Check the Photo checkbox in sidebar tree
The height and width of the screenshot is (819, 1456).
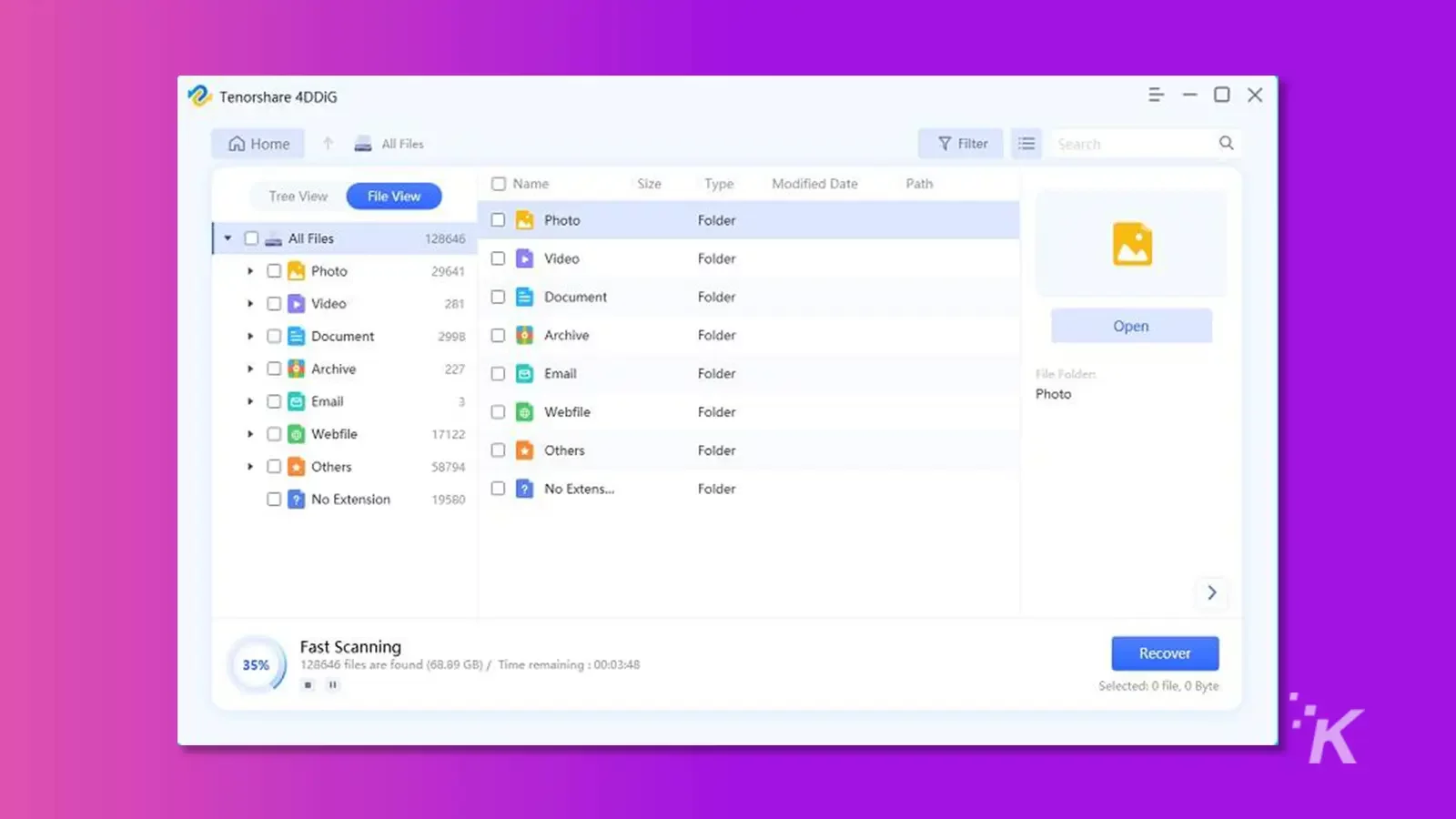pyautogui.click(x=274, y=271)
